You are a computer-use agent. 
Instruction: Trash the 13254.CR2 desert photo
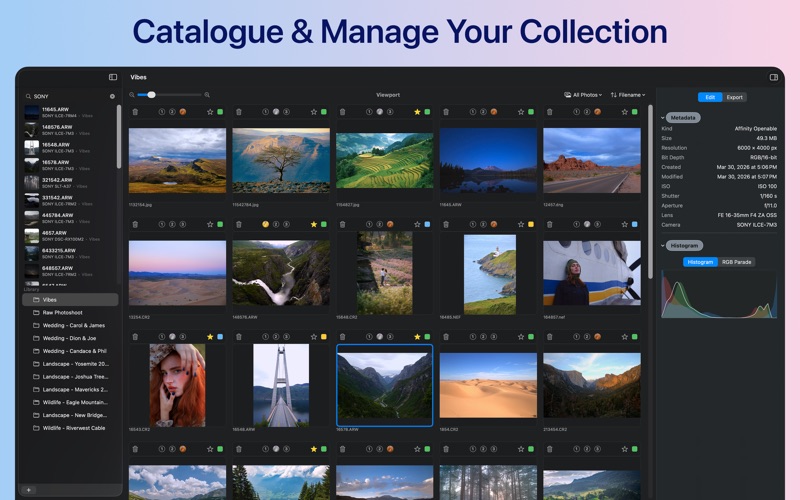(135, 224)
